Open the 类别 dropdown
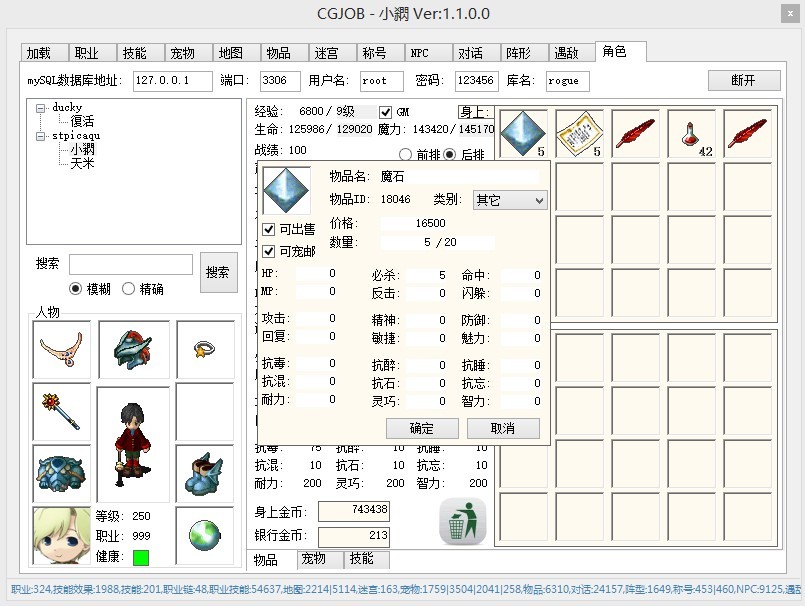 (510, 200)
